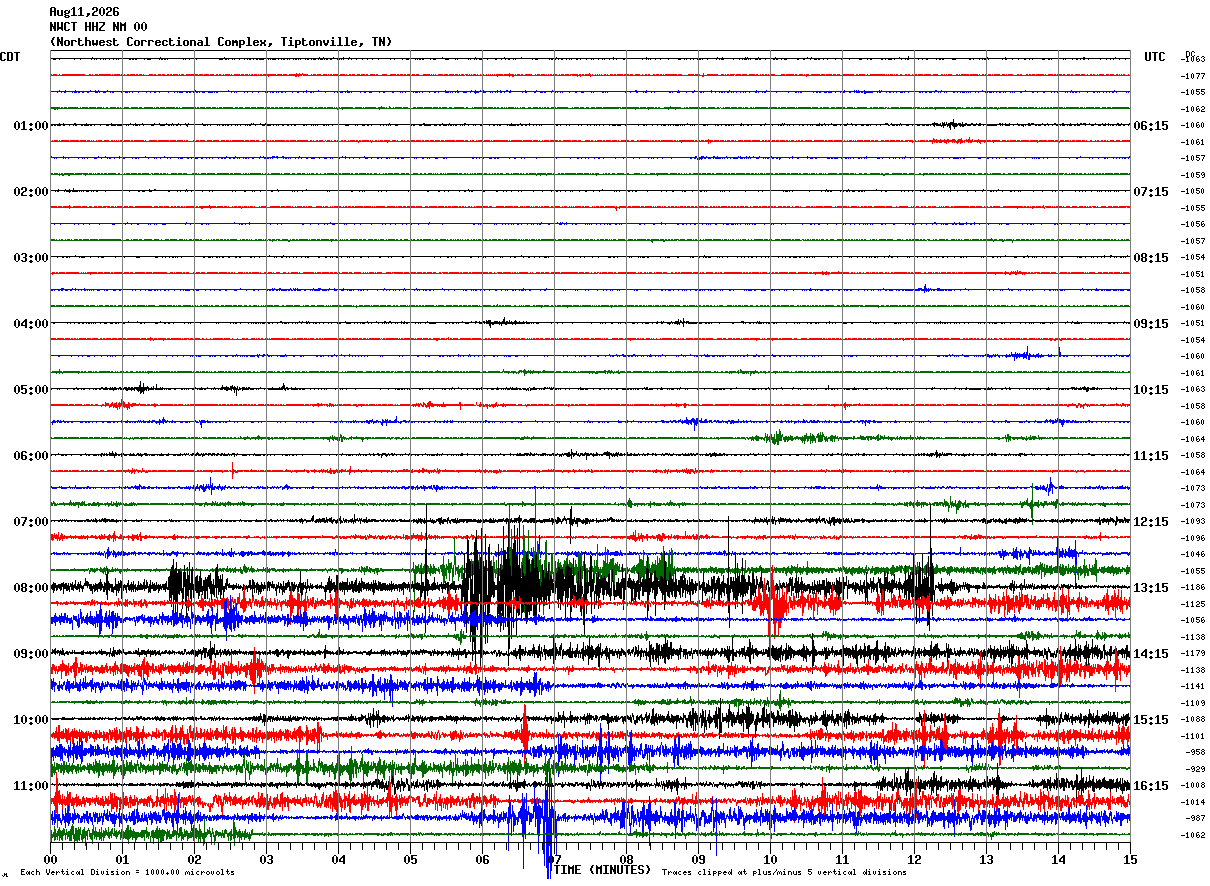This screenshot has height=886, width=1210.
Task: Click the 08:15 UTC time label
Action: tap(1151, 258)
